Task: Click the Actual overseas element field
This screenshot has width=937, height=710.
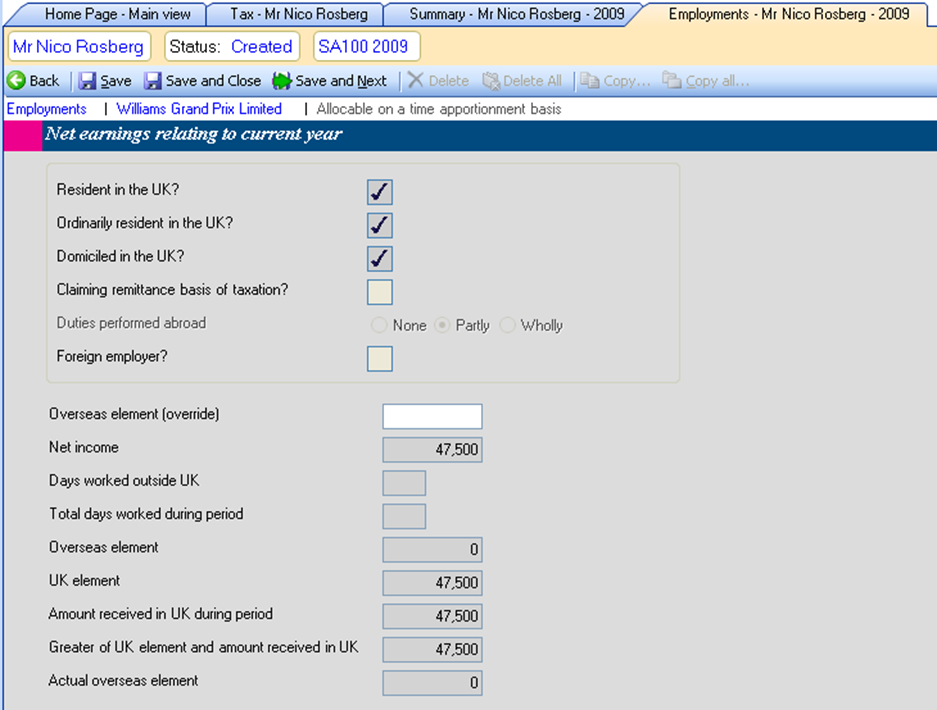Action: [432, 683]
